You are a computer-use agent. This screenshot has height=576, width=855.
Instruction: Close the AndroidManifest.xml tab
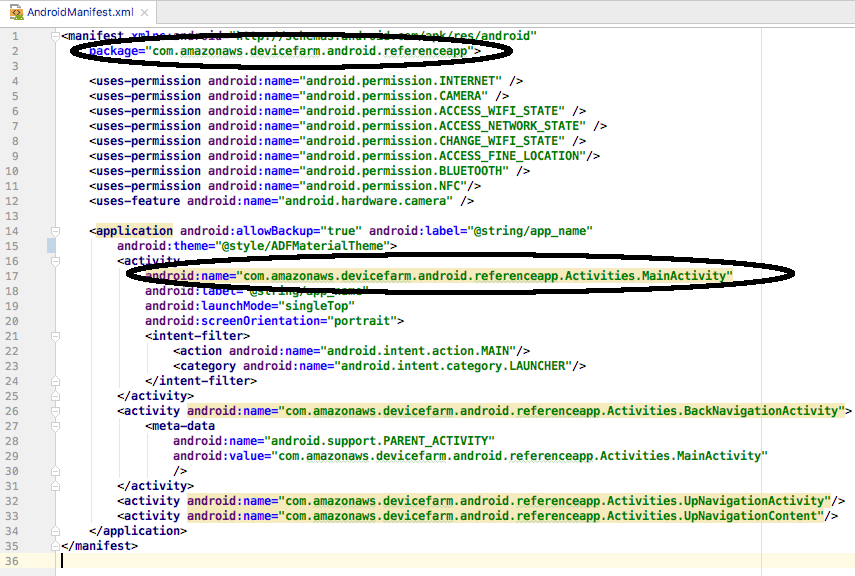point(144,12)
